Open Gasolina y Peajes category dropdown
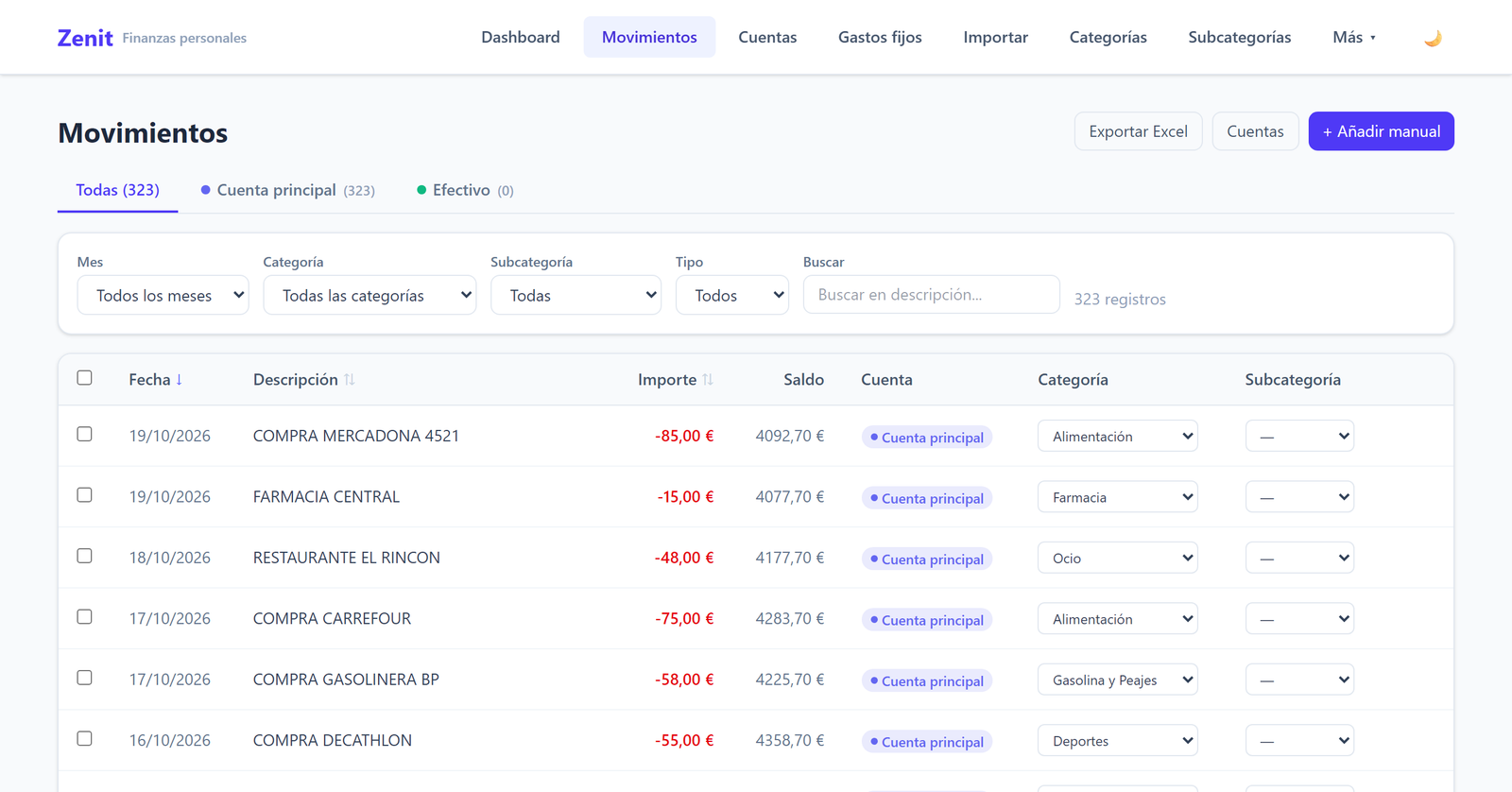This screenshot has height=792, width=1512. [x=1118, y=680]
